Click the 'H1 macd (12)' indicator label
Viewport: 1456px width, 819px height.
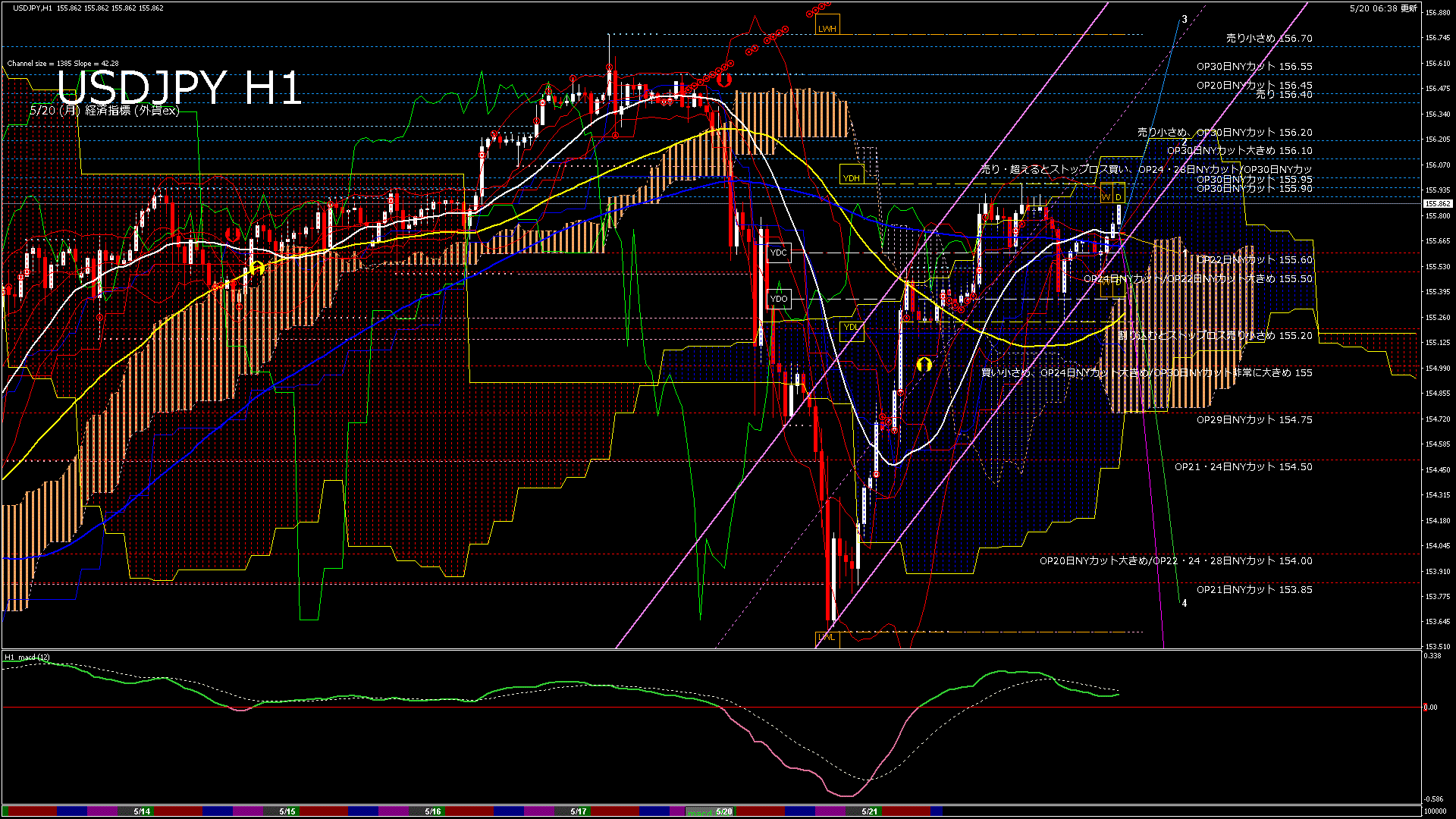(27, 657)
